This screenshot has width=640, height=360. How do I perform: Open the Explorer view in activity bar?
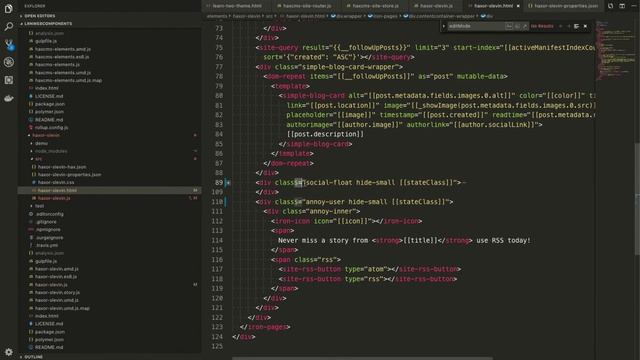(9, 8)
